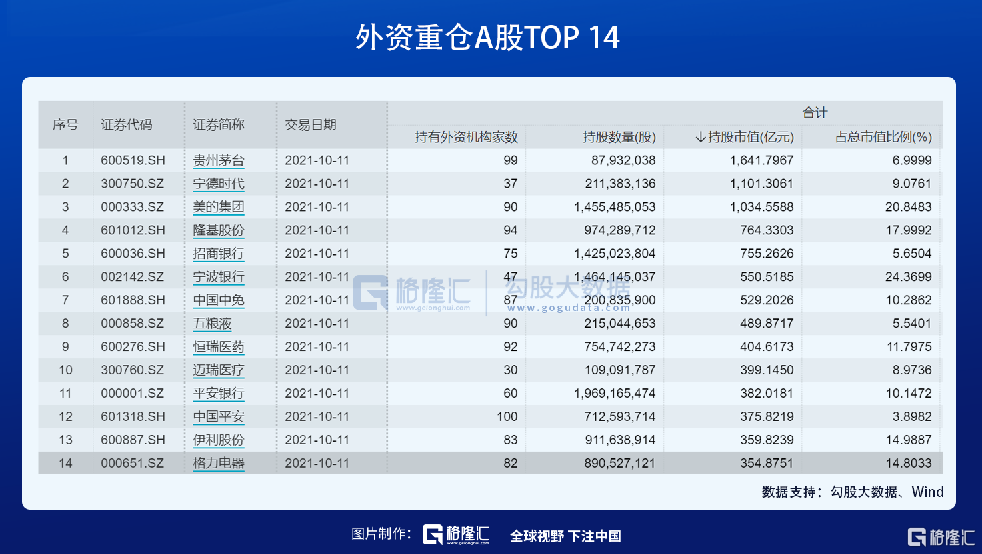Image resolution: width=982 pixels, height=554 pixels.
Task: Click the 占总市值比例(%) column header
Action: 883,137
